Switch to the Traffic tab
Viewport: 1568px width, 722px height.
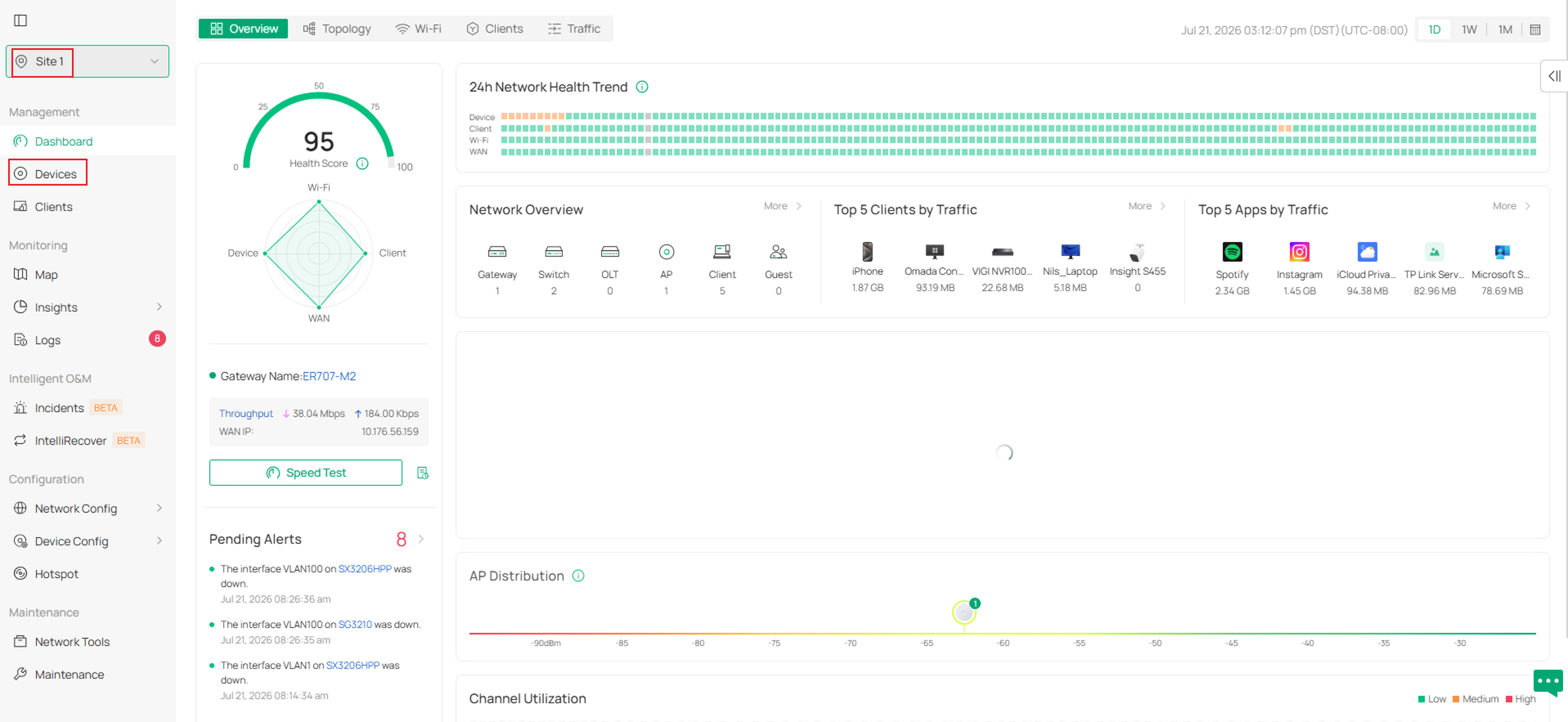tap(574, 29)
